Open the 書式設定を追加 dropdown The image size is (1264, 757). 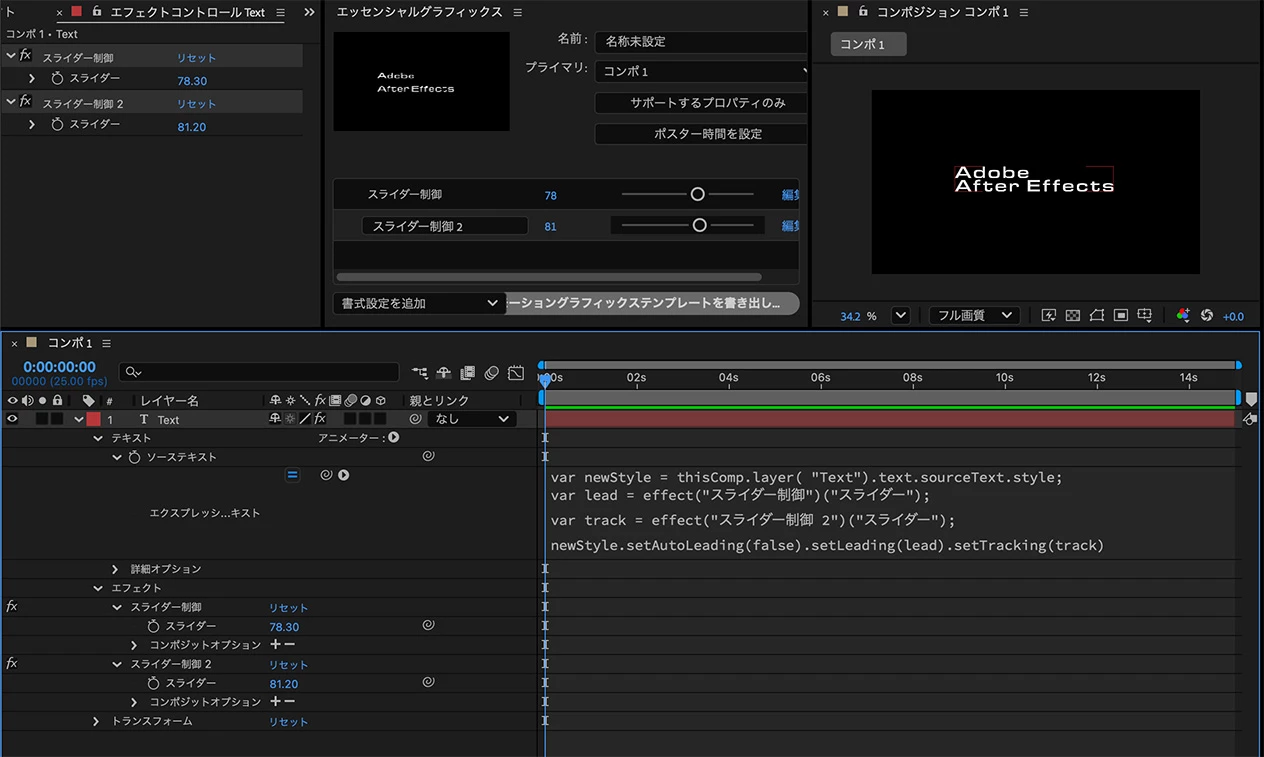[419, 303]
